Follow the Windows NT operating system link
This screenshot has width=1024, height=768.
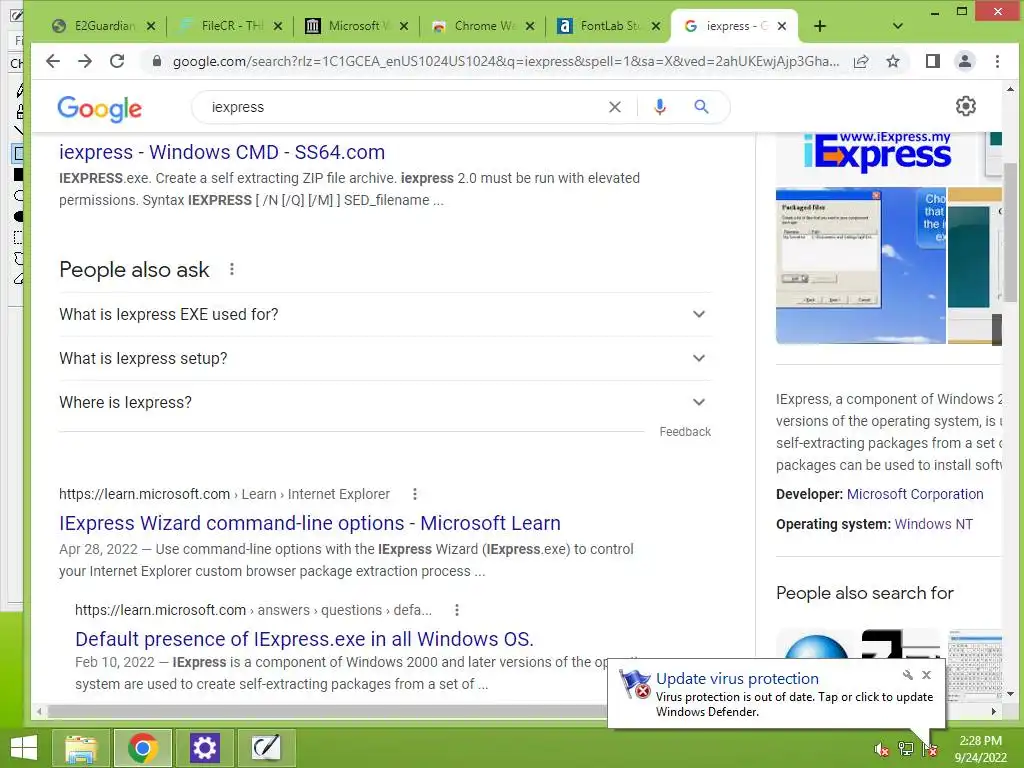coord(933,524)
